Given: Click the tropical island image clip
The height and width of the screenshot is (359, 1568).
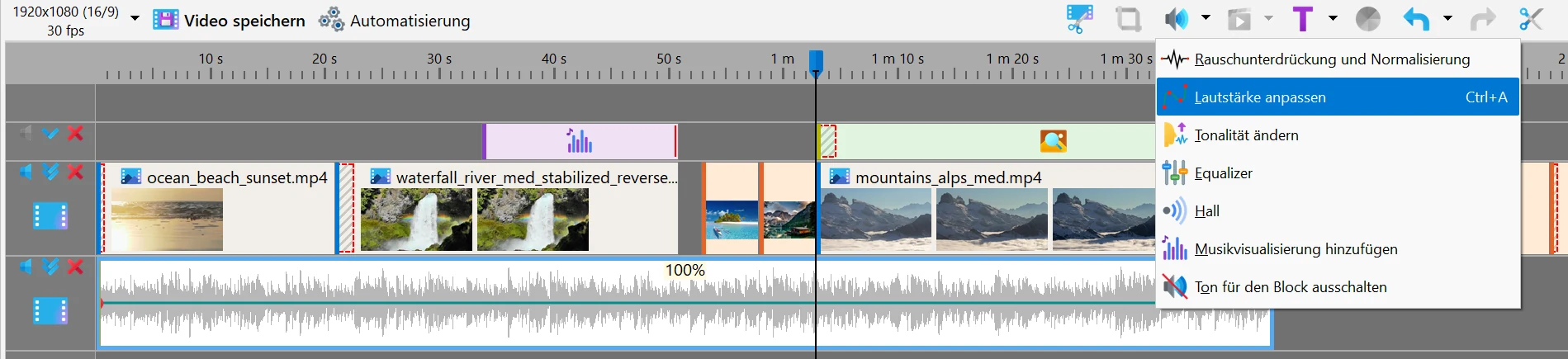Looking at the screenshot, I should 732,220.
